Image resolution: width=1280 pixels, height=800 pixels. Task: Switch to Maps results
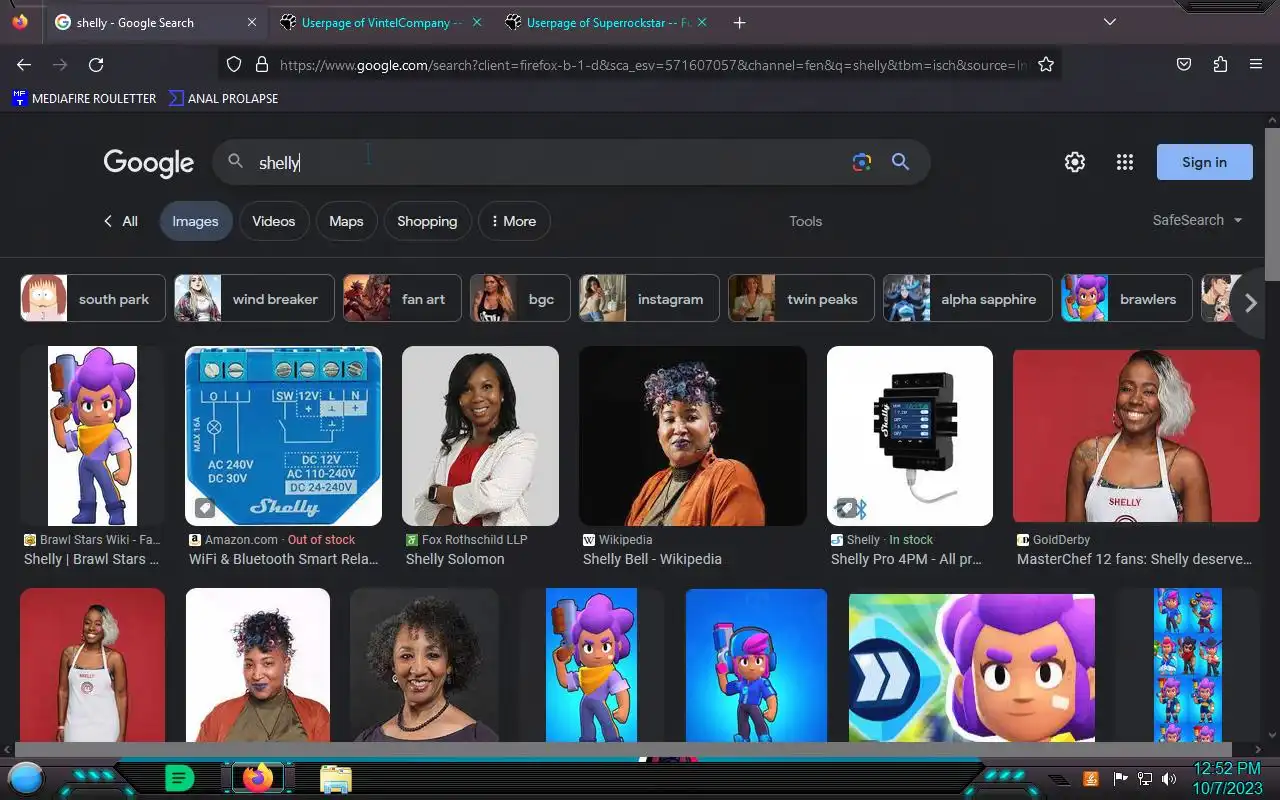(x=346, y=221)
